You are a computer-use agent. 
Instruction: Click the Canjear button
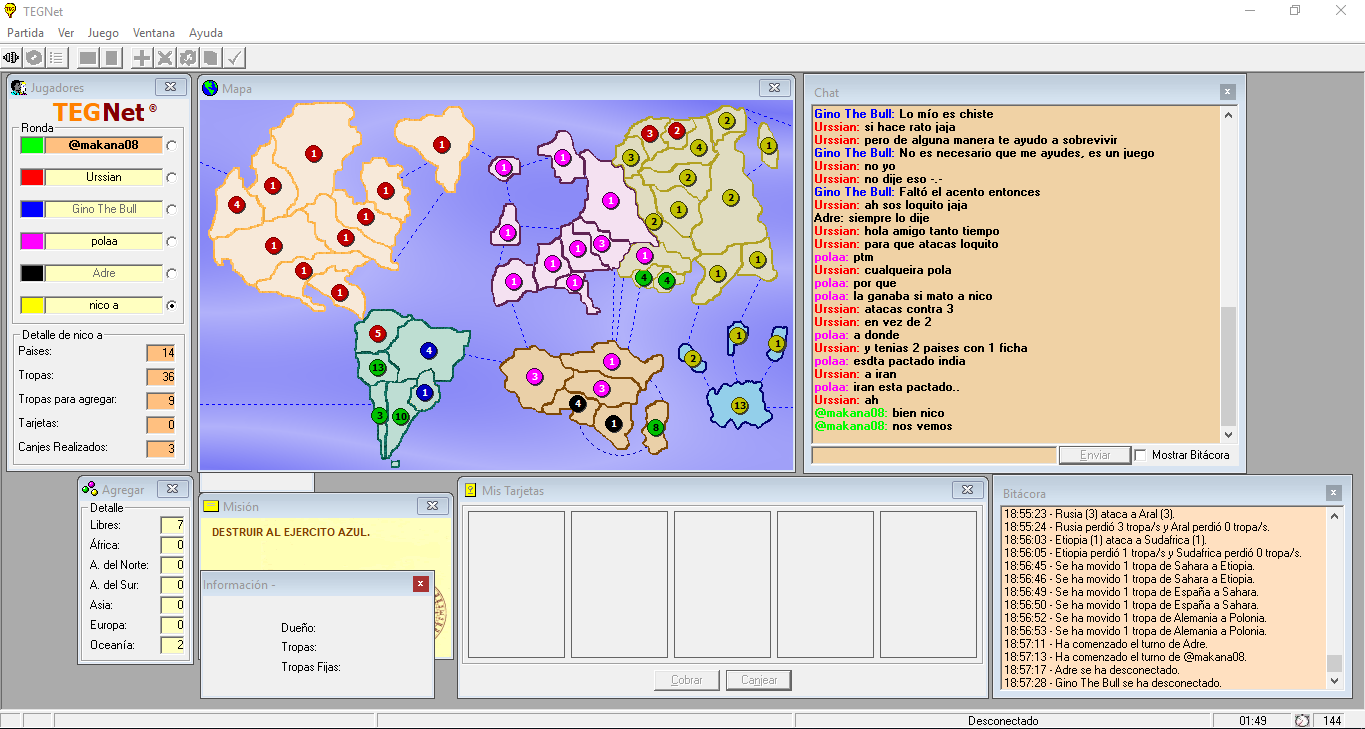coord(759,680)
